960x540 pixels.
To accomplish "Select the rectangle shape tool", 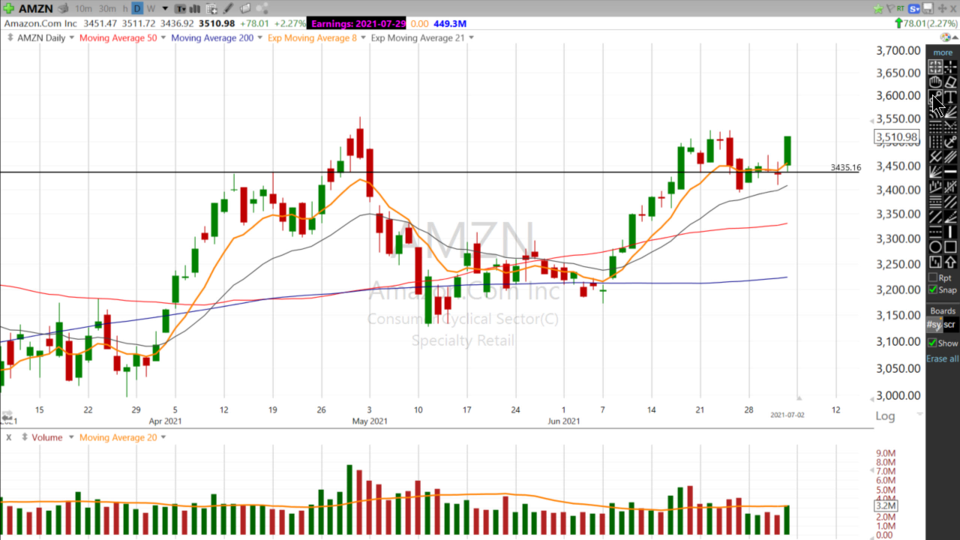I will pyautogui.click(x=951, y=247).
